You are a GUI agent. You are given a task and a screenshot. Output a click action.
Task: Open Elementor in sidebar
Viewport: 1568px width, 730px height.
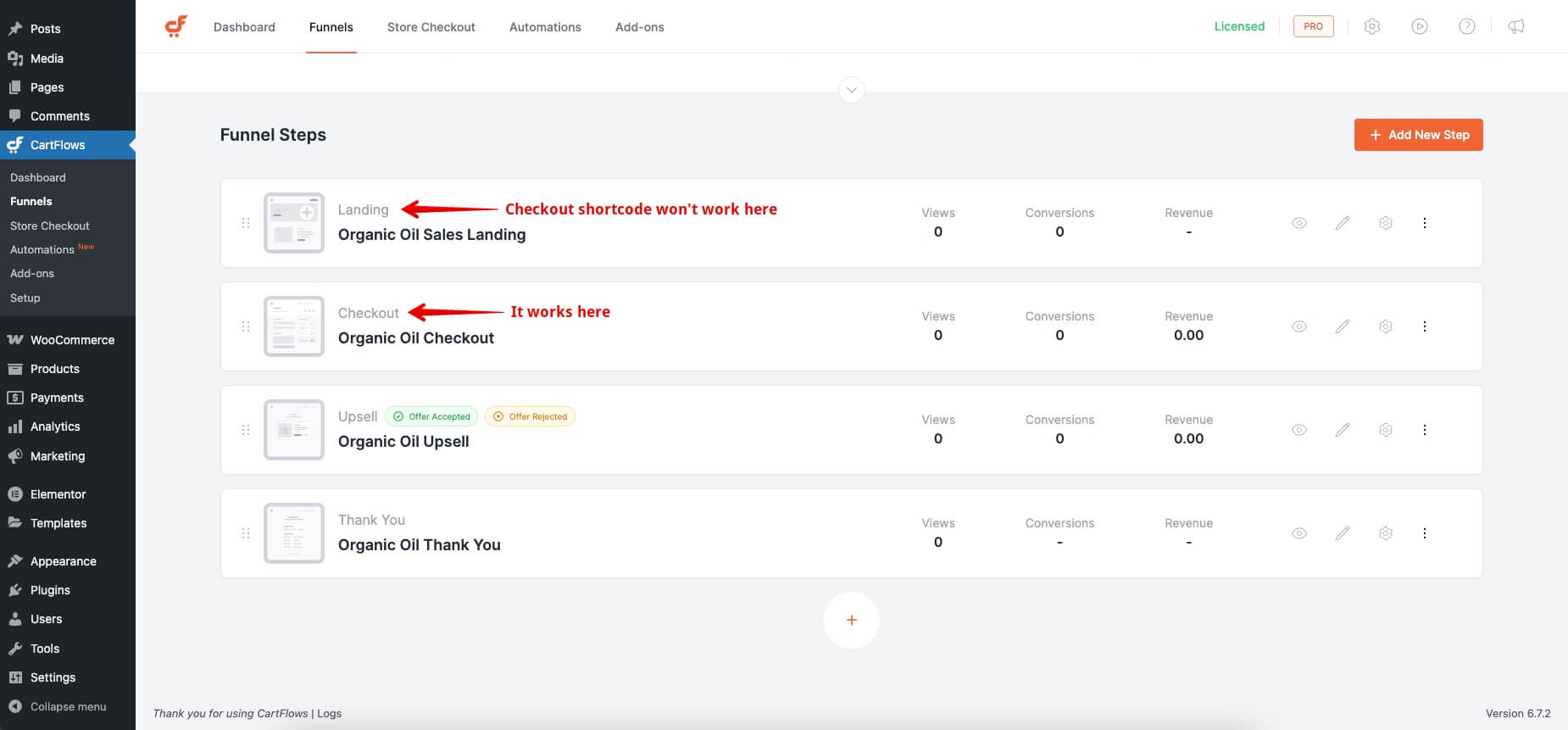[68, 494]
